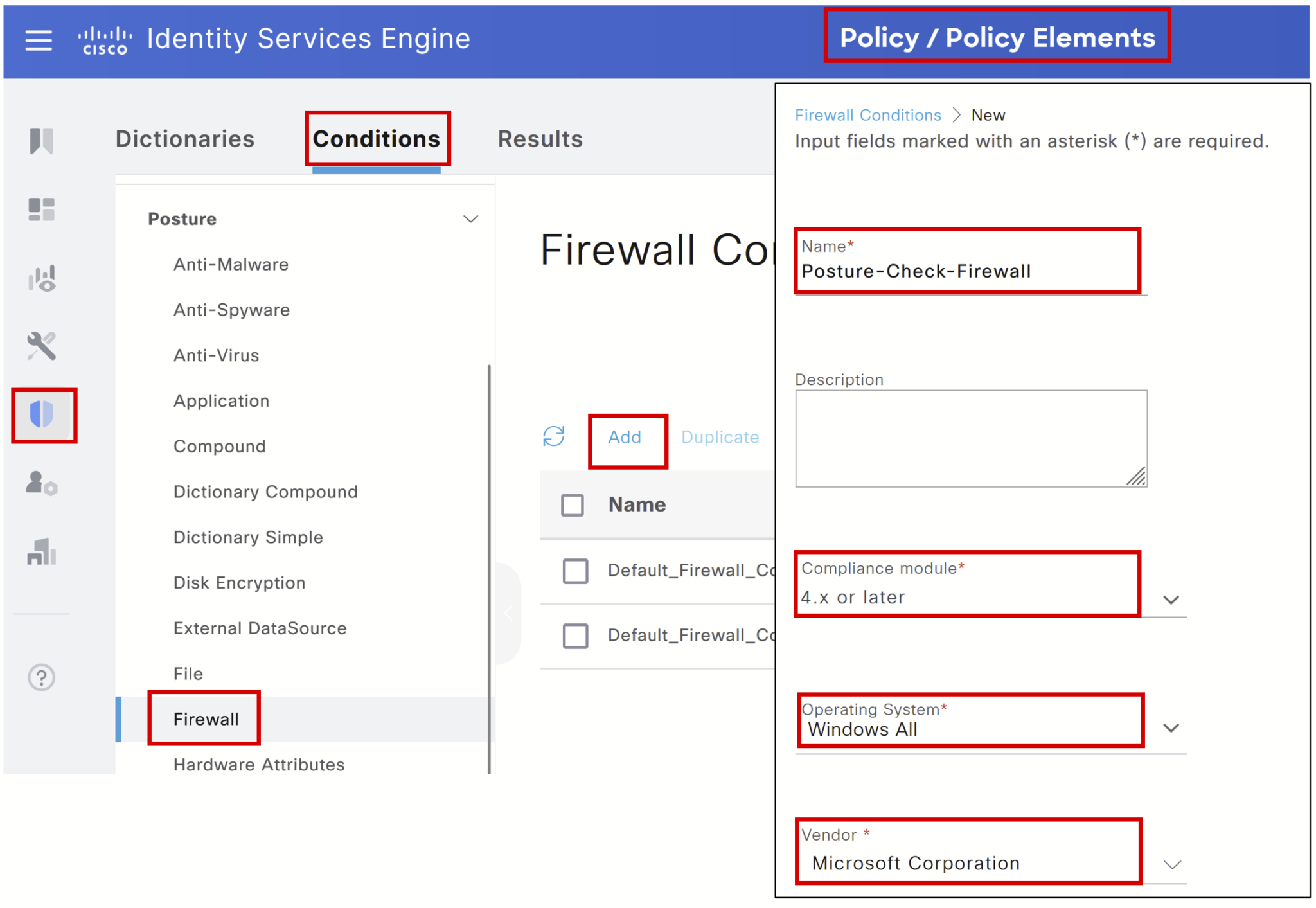Switch to the Results tab

540,139
